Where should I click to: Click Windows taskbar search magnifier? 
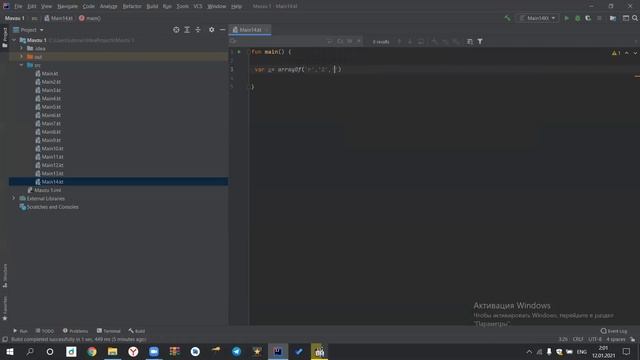pos(30,351)
